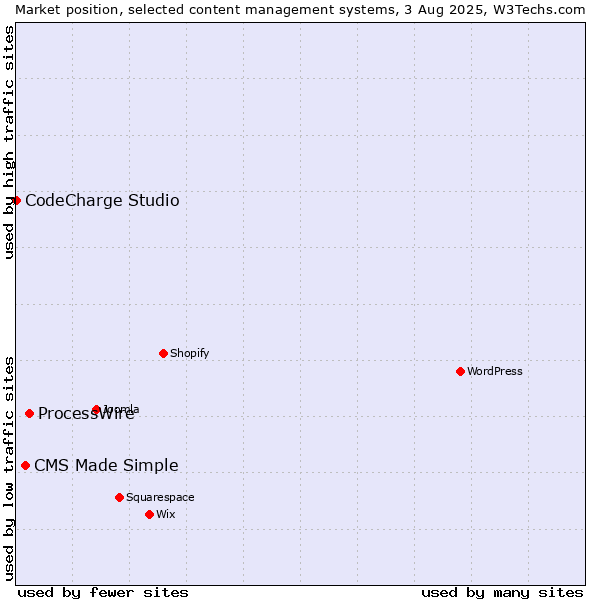Click 'used by high traffic sites' axis label
The width and height of the screenshot is (600, 600).
8,142
